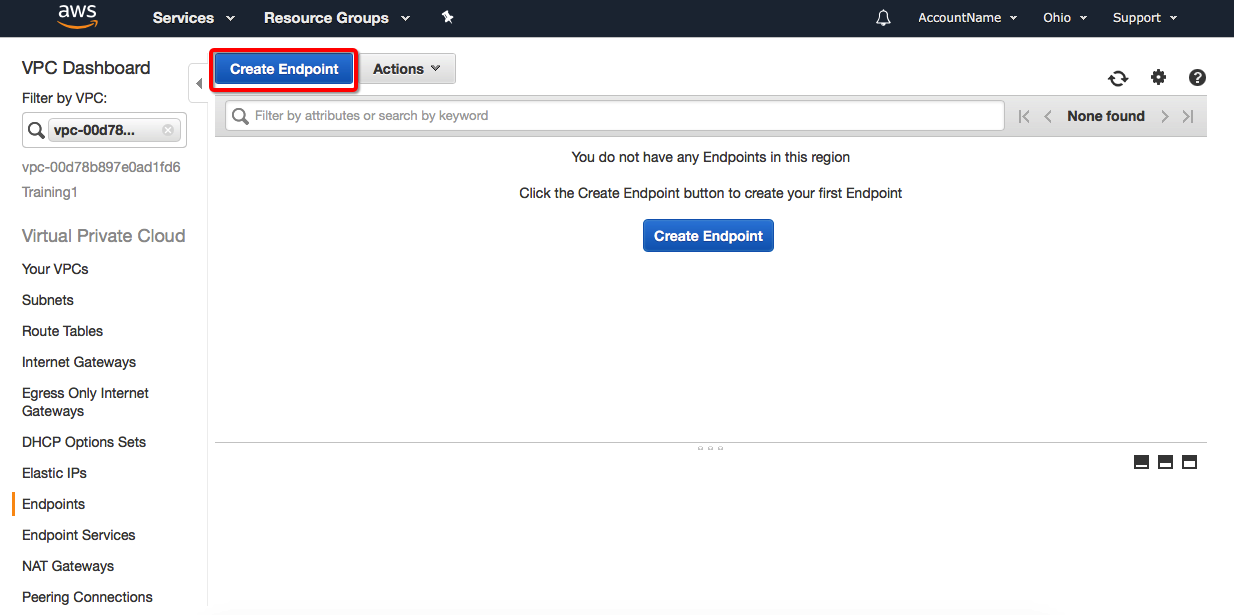Select Endpoint Services in the sidebar
Image resolution: width=1234 pixels, height=615 pixels.
click(78, 535)
